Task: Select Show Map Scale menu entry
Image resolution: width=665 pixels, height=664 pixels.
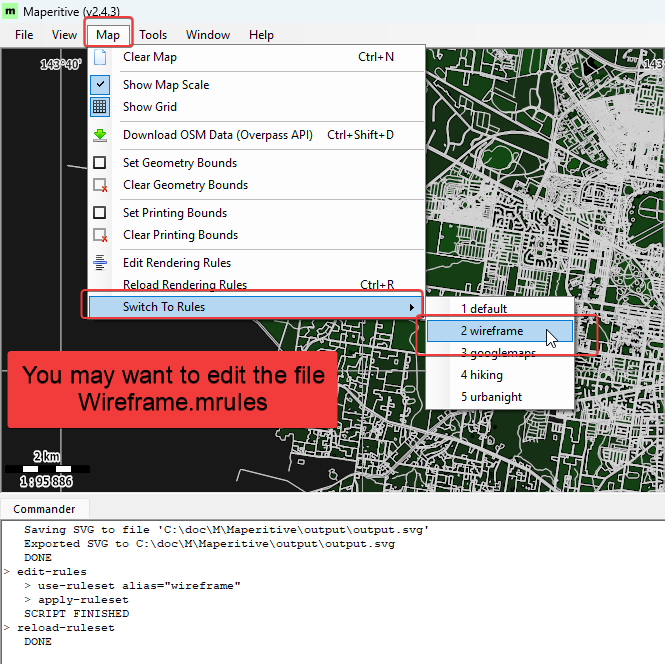Action: coord(256,85)
